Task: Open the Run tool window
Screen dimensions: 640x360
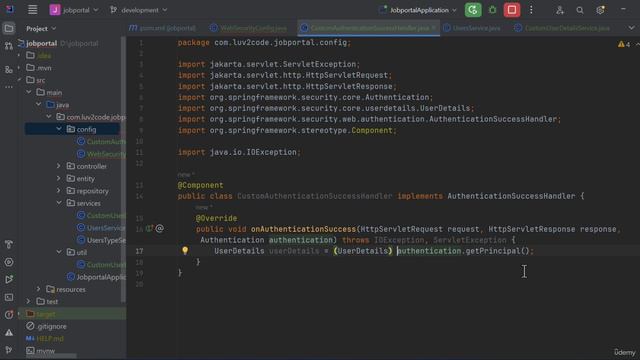Action: (x=9, y=280)
